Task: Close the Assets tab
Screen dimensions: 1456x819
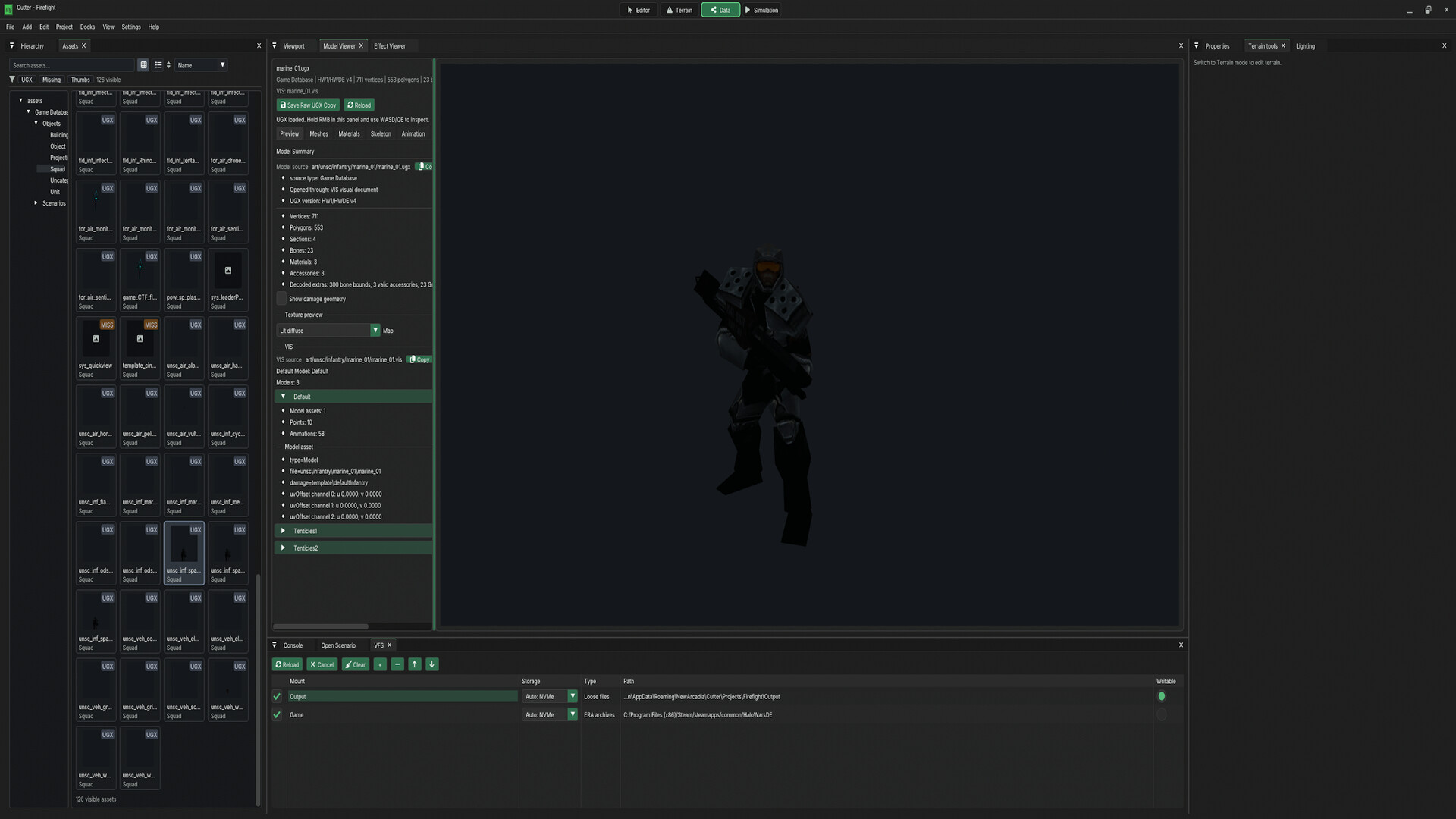Action: coord(83,46)
